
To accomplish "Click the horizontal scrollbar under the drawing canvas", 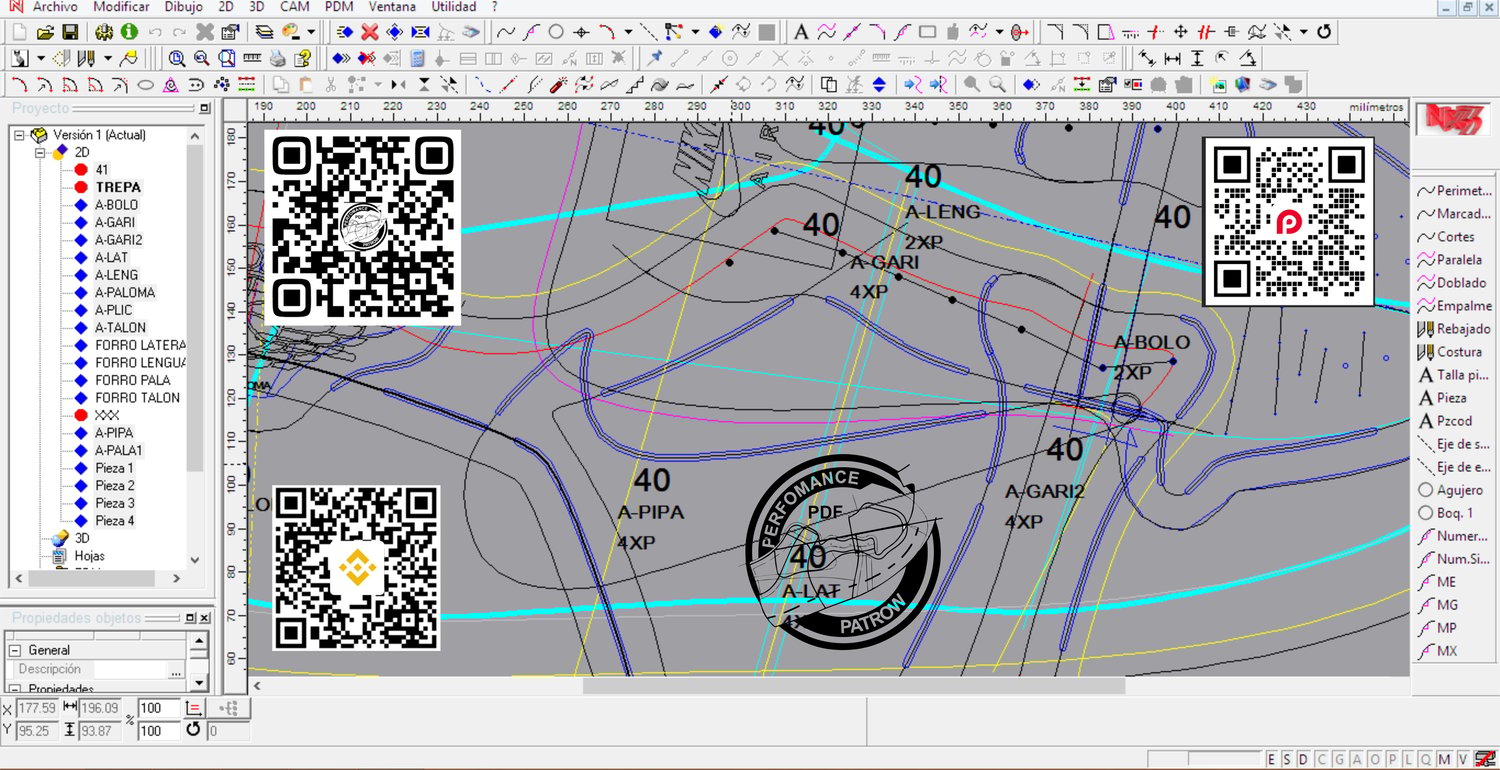I will [x=853, y=686].
